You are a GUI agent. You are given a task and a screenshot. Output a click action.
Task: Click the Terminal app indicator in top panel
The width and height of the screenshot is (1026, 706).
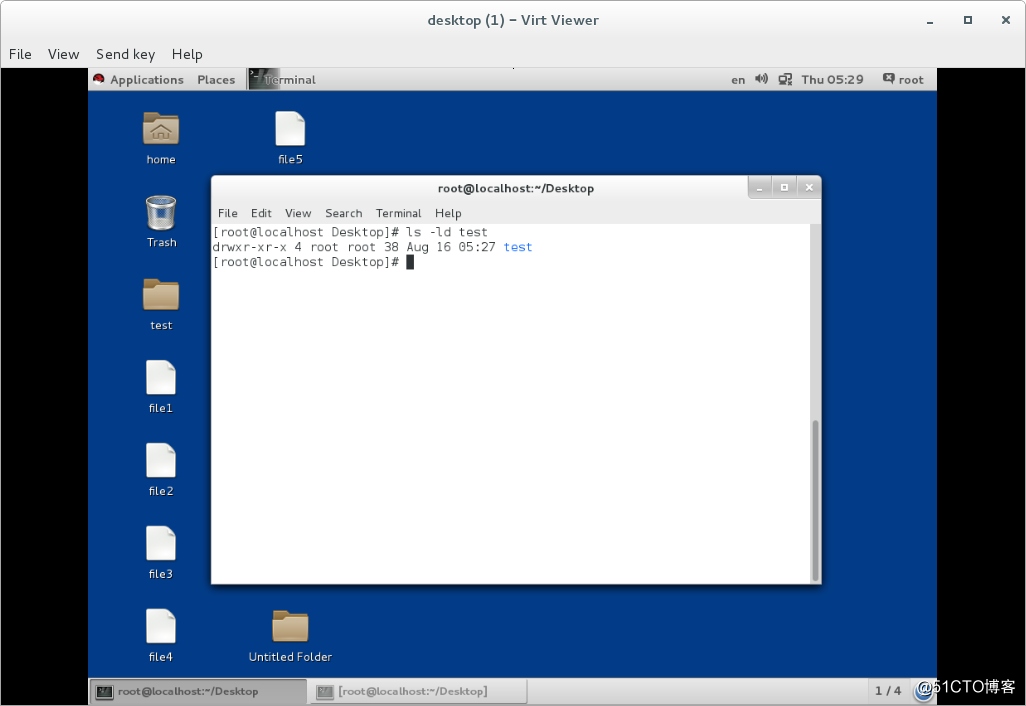(283, 79)
